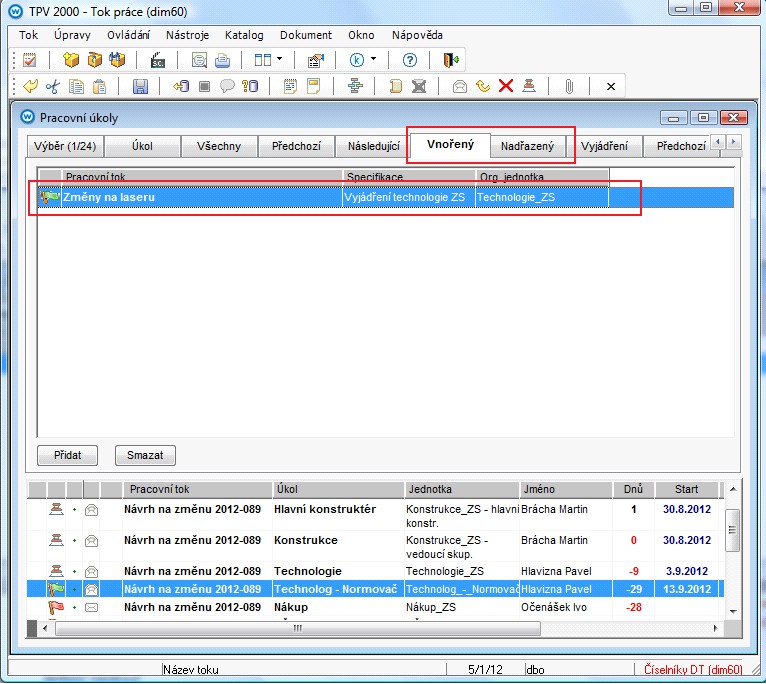Screen dimensions: 766x684
Task: Switch to the Úkol tab
Action: tap(142, 146)
